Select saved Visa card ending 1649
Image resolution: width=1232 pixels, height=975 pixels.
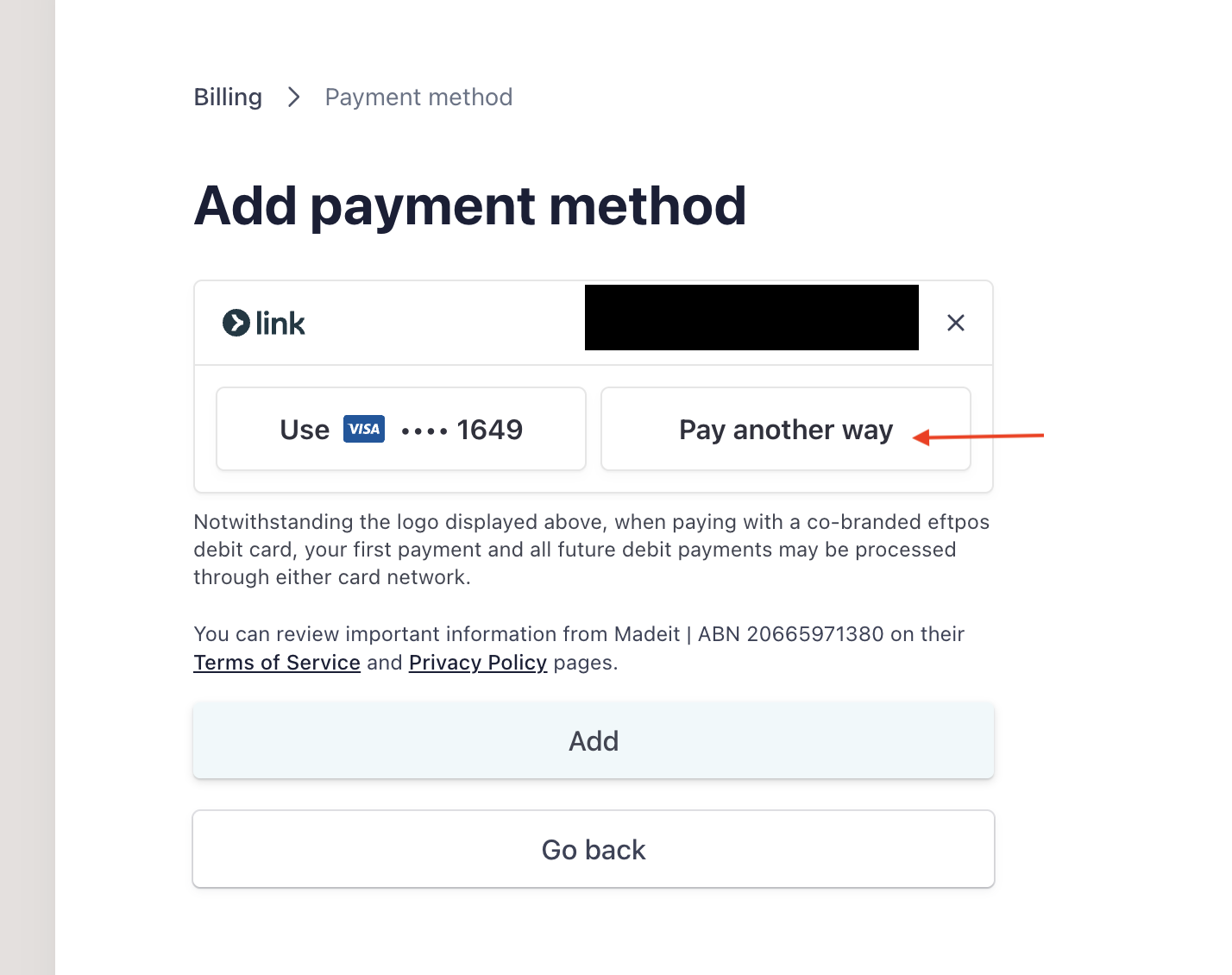(400, 429)
